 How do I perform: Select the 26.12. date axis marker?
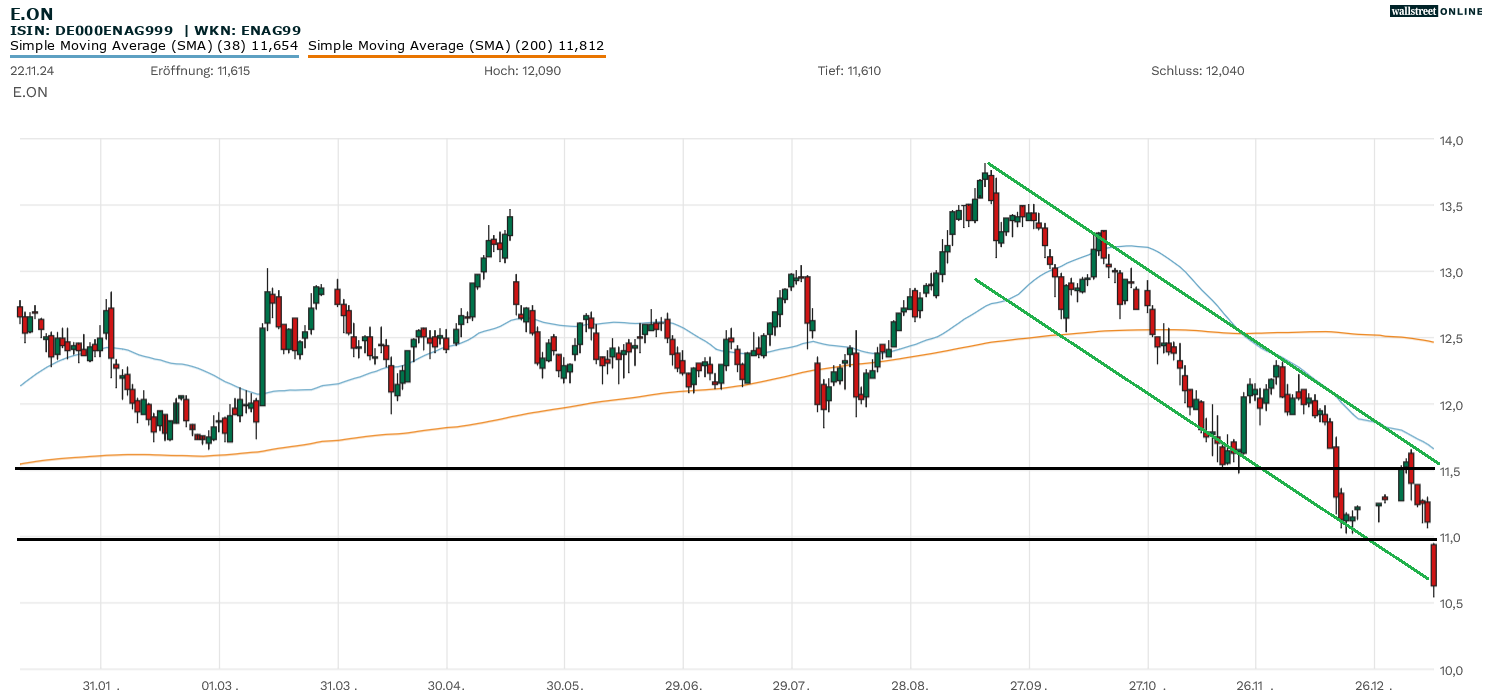(1373, 687)
